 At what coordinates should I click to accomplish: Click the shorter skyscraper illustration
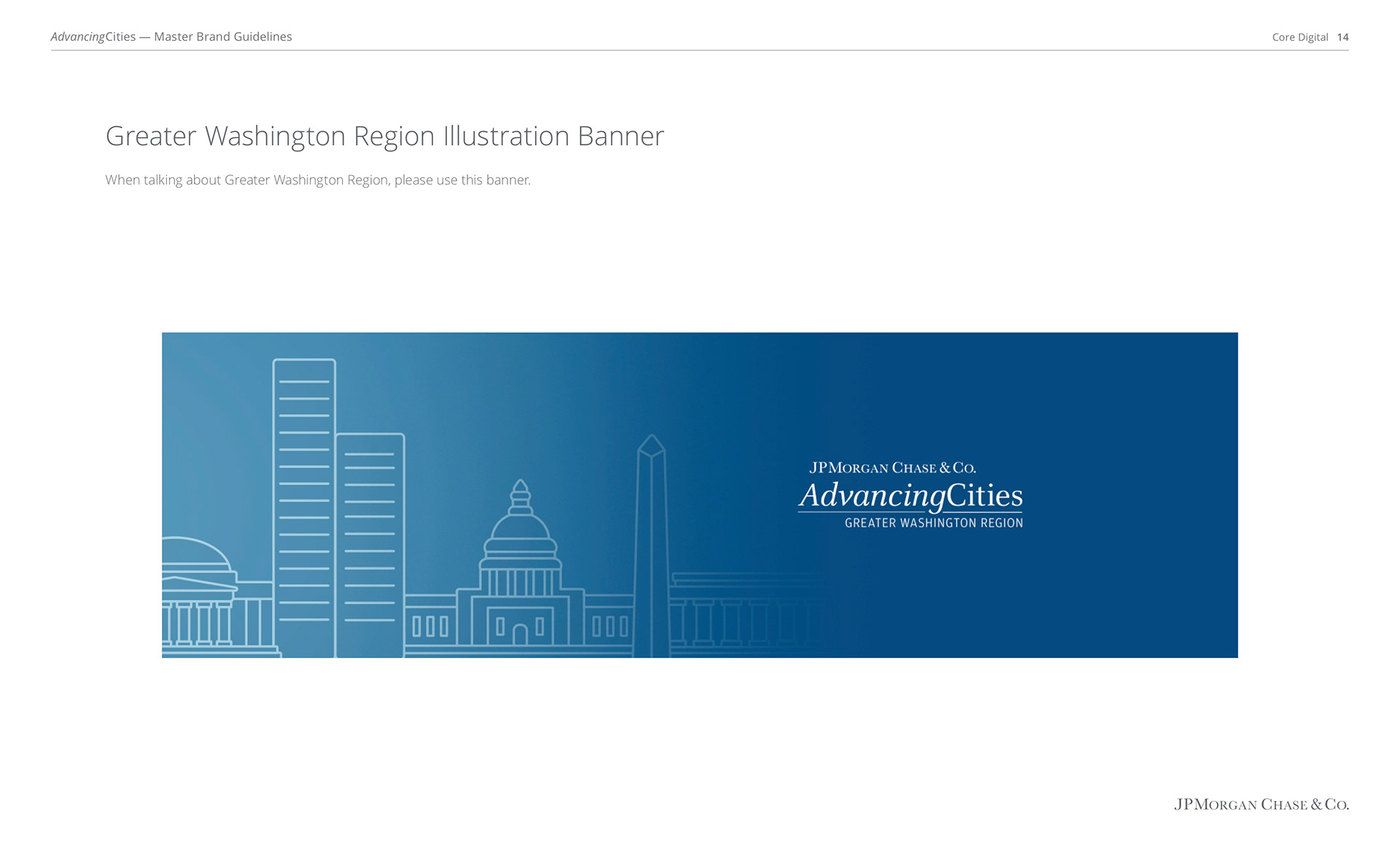[x=370, y=545]
